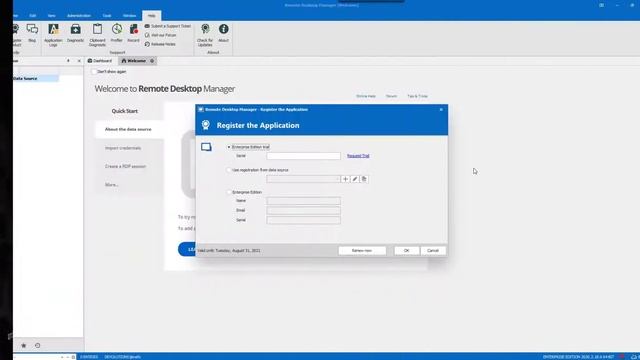Click the Record icon in Support group

[133, 33]
